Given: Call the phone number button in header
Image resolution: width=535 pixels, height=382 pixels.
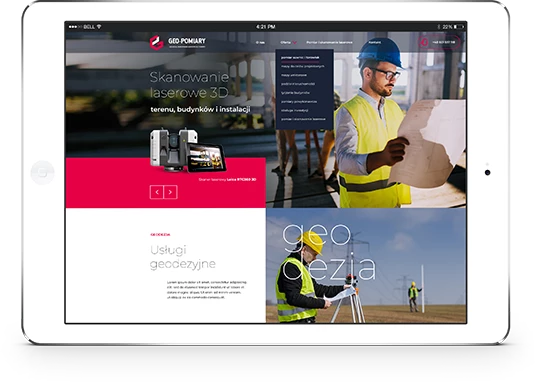Looking at the screenshot, I should click(439, 42).
